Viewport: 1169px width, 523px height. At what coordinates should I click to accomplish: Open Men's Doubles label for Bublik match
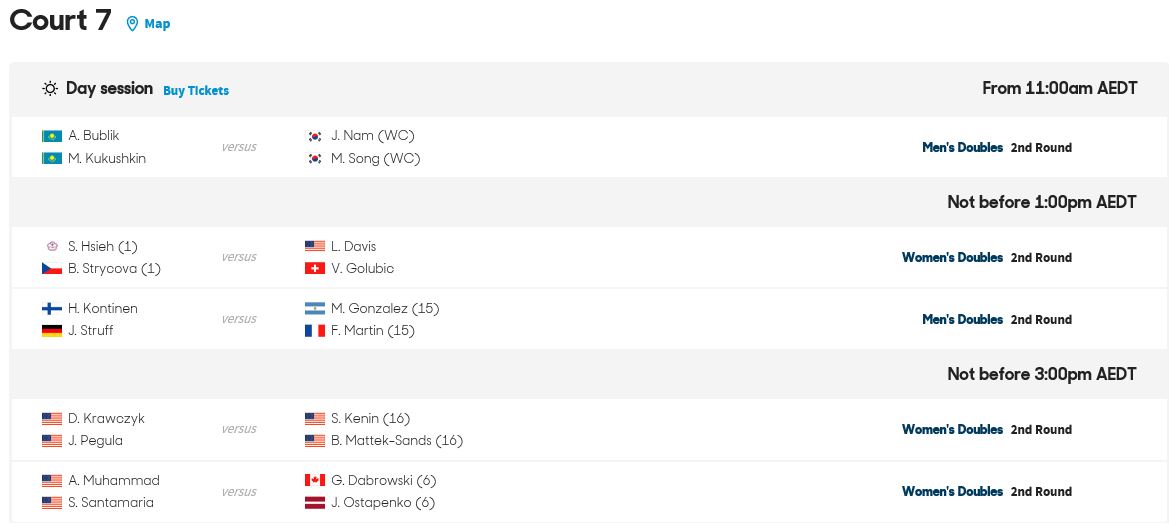[x=962, y=148]
